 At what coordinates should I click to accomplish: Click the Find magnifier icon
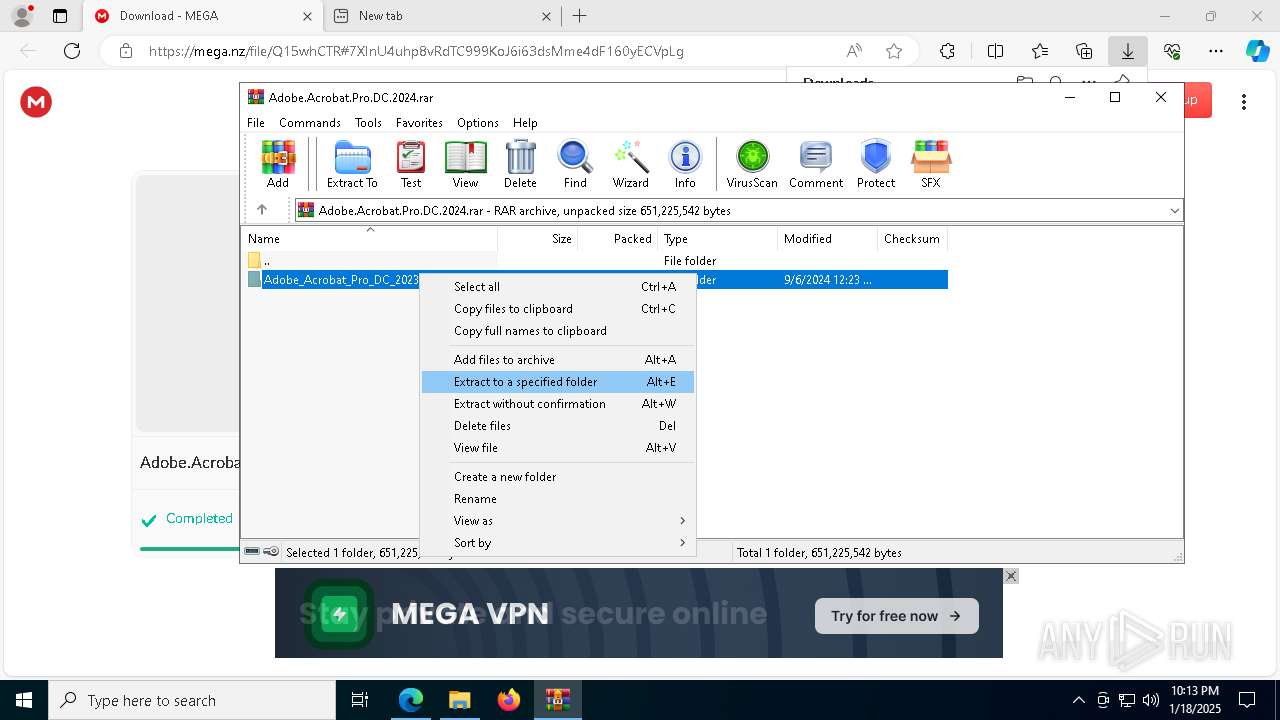coord(575,164)
